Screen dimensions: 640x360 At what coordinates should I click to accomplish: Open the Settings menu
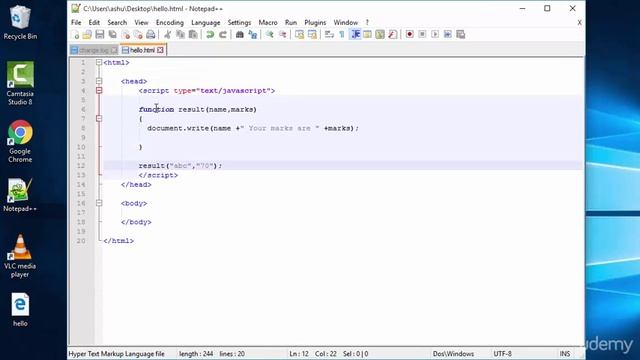coord(239,22)
